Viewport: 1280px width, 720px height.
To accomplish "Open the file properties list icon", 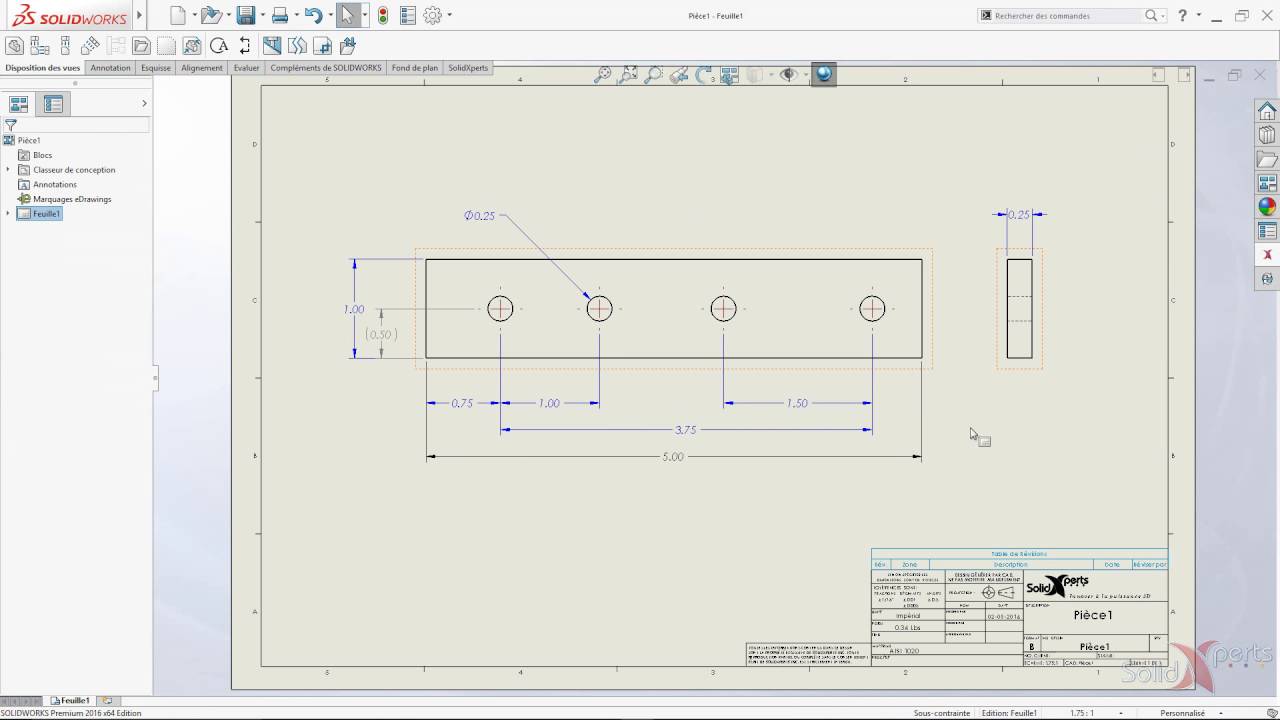I will click(x=407, y=15).
